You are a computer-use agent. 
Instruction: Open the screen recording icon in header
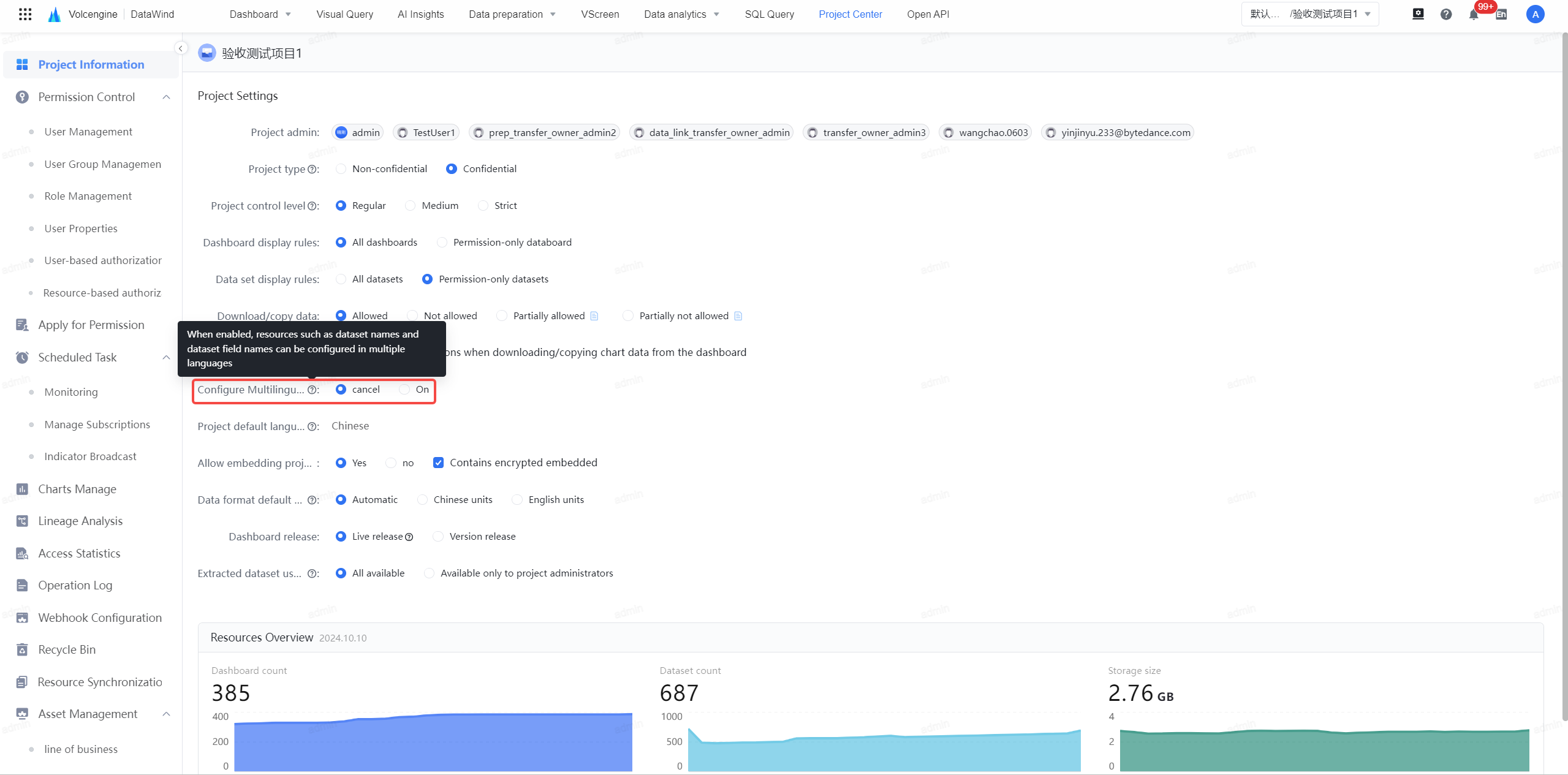point(1418,14)
